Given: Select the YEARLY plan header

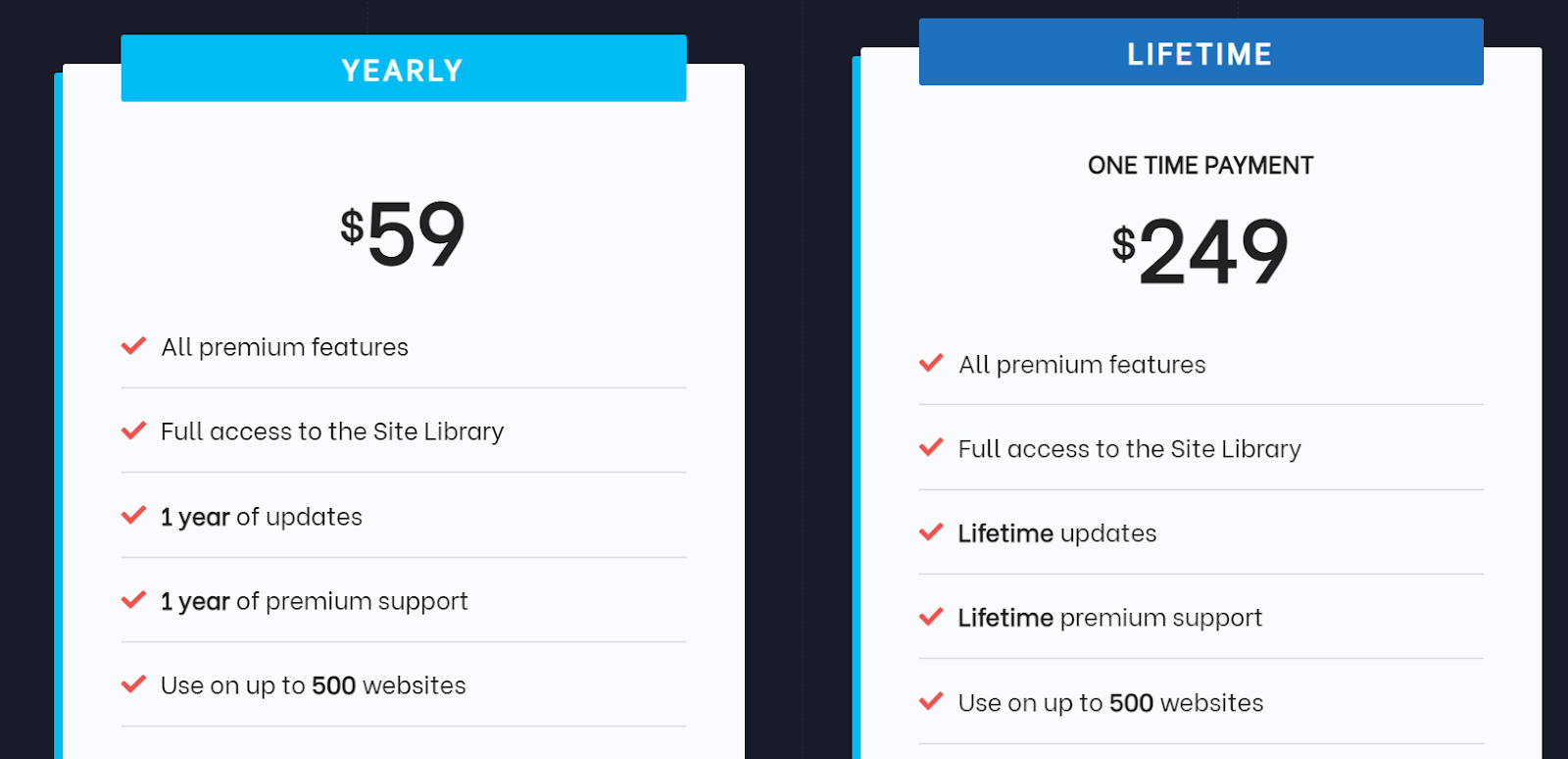Looking at the screenshot, I should (404, 69).
